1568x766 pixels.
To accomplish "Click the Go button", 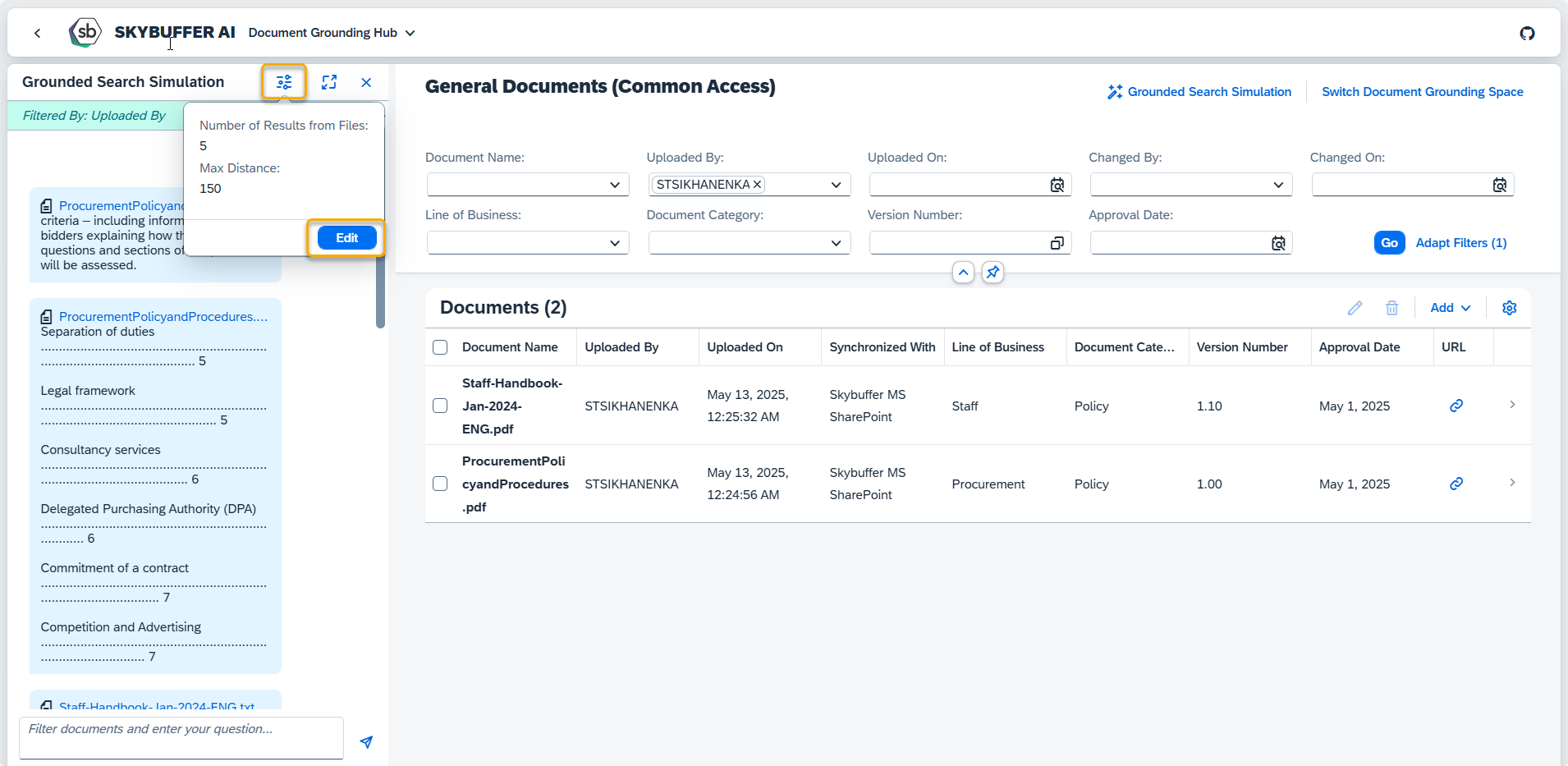I will tap(1389, 243).
